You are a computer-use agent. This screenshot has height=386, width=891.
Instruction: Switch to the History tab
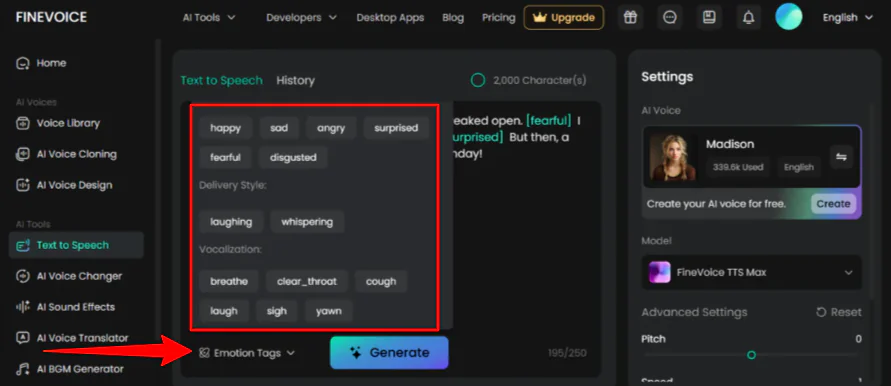click(x=295, y=81)
